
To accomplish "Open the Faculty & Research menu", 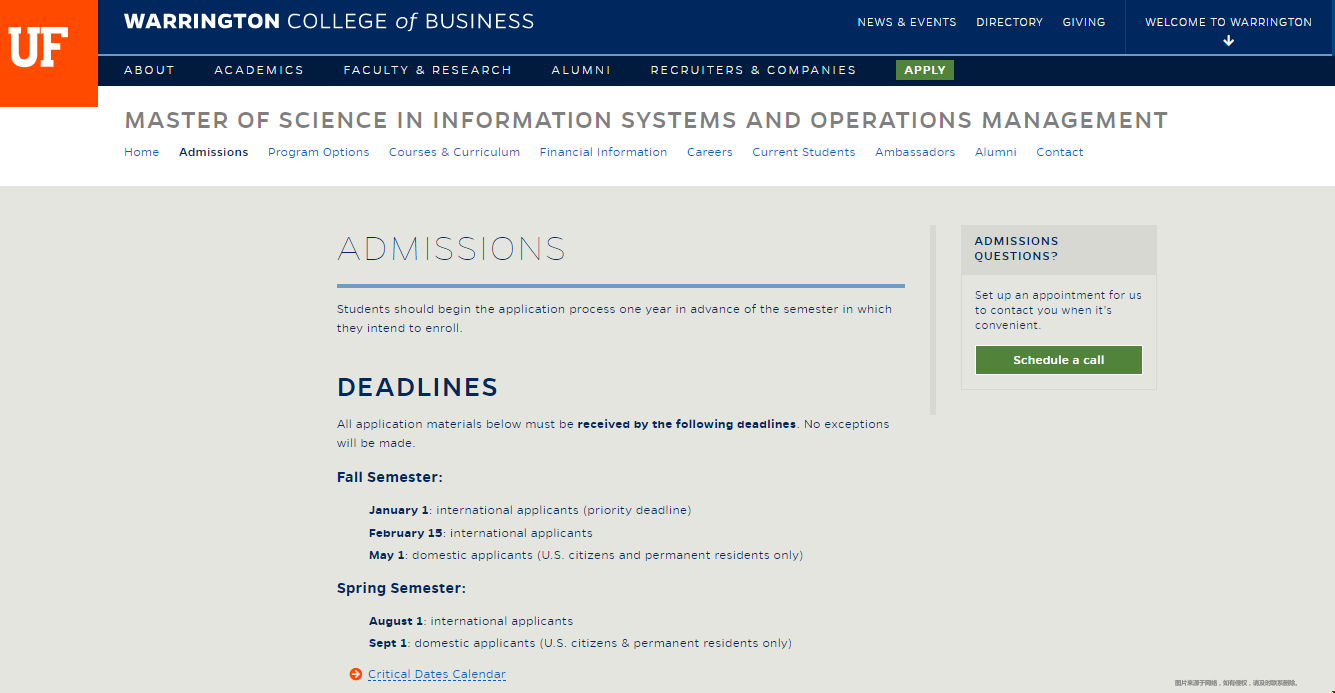I will (x=427, y=70).
